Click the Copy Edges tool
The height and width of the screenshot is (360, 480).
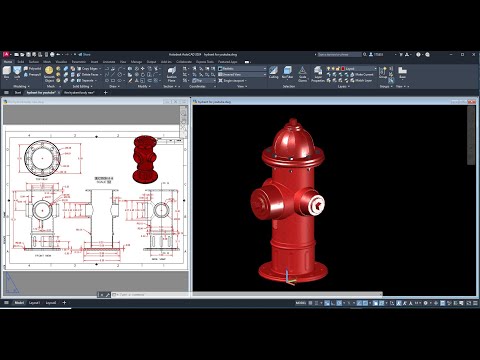click(88, 69)
